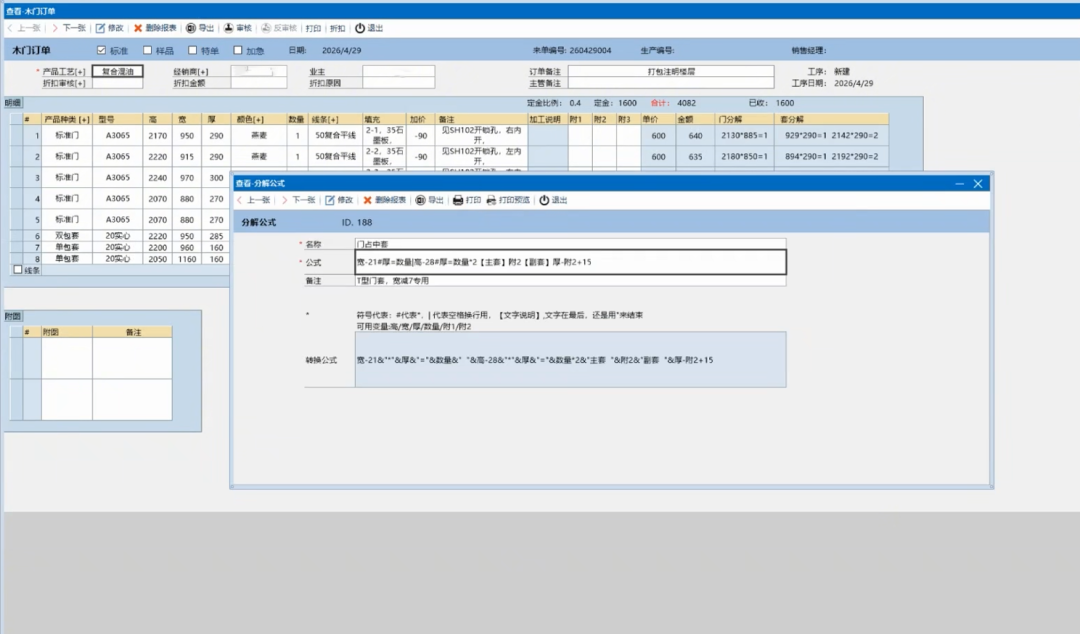Screen dimensions: 1080x634
Task: Click the empty 主管备注 field
Action: tap(671, 83)
